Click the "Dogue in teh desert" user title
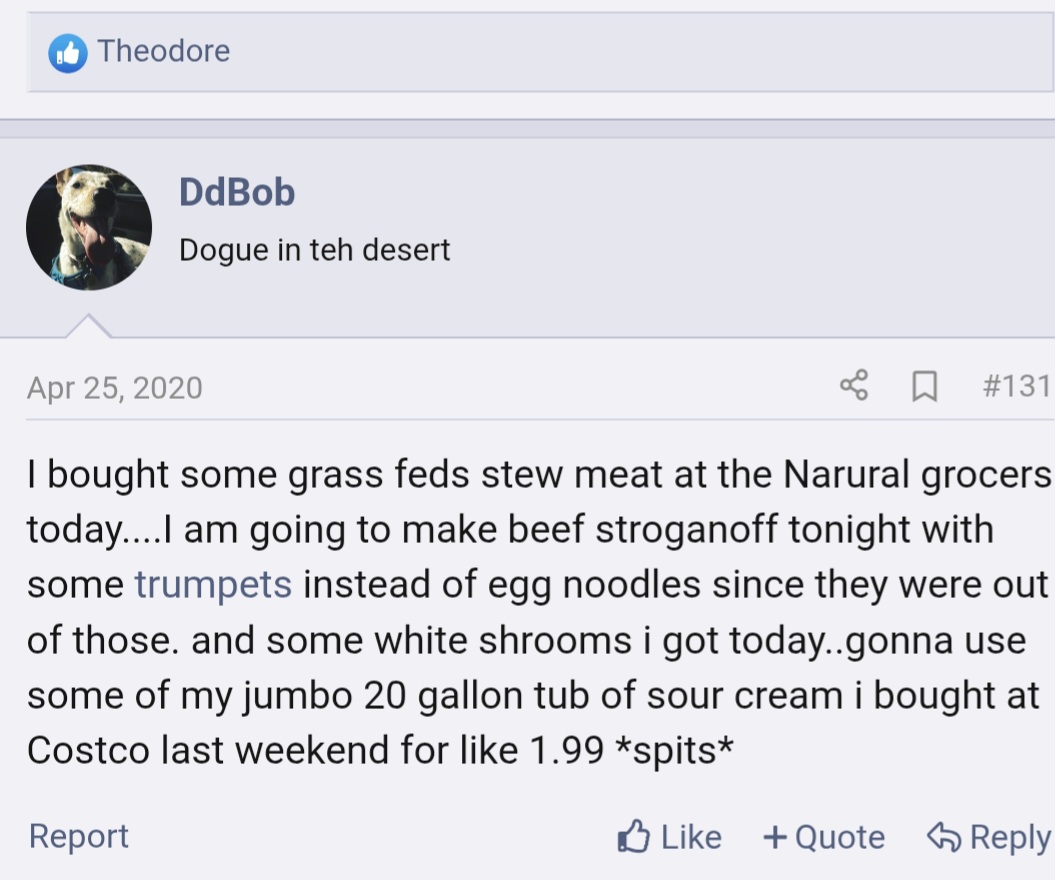 coord(315,249)
